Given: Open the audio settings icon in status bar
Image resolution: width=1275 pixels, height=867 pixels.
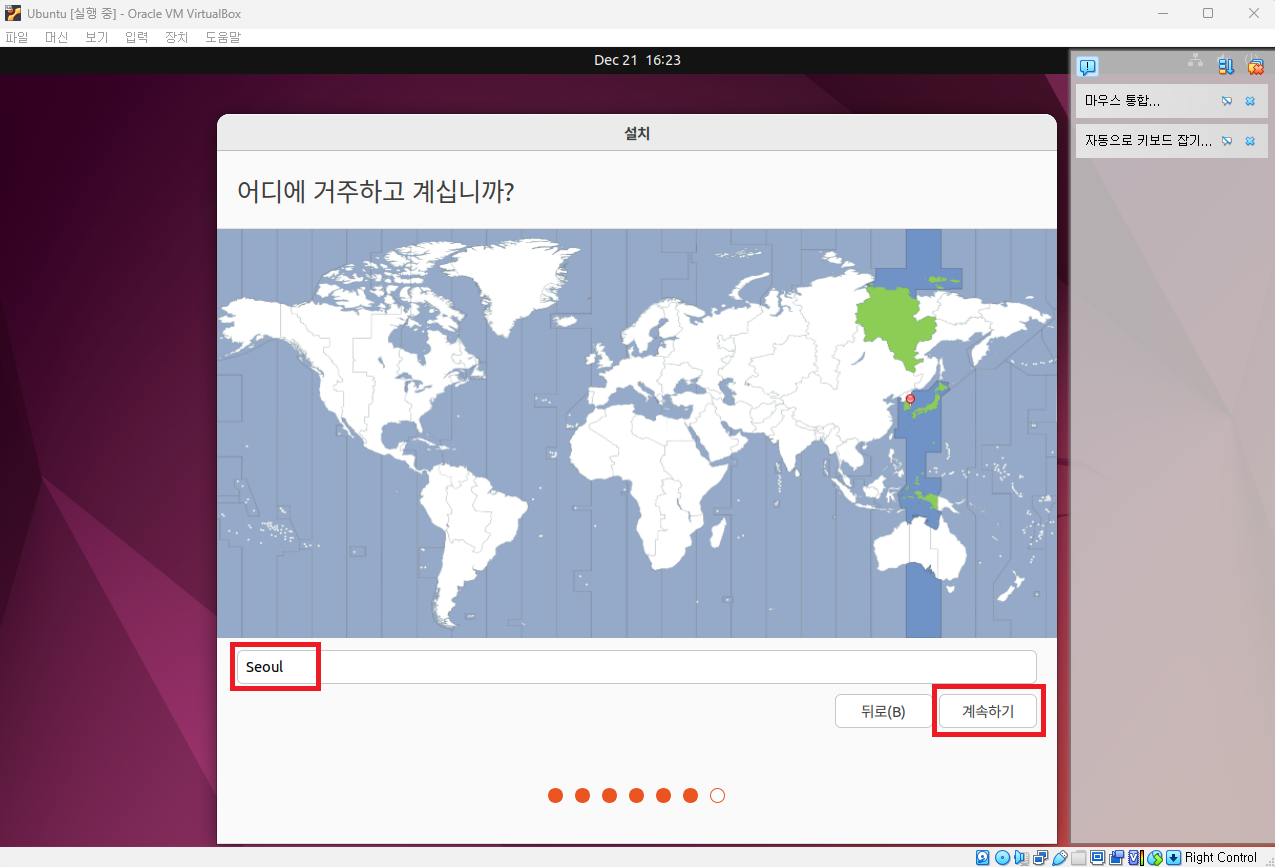Looking at the screenshot, I should (1021, 857).
